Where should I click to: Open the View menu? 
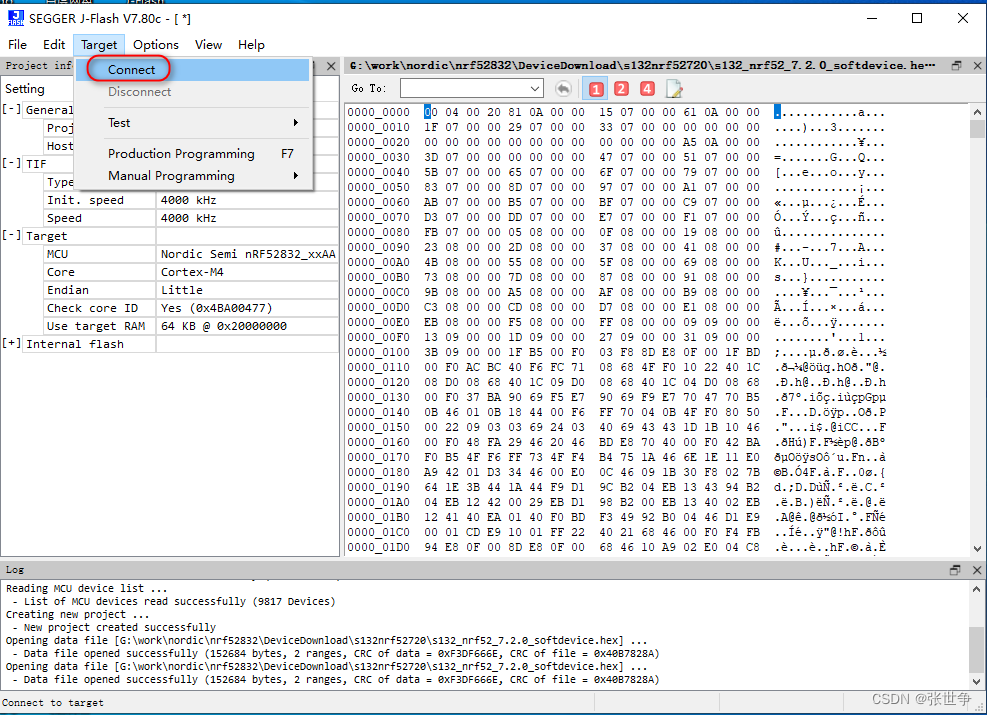click(x=208, y=45)
